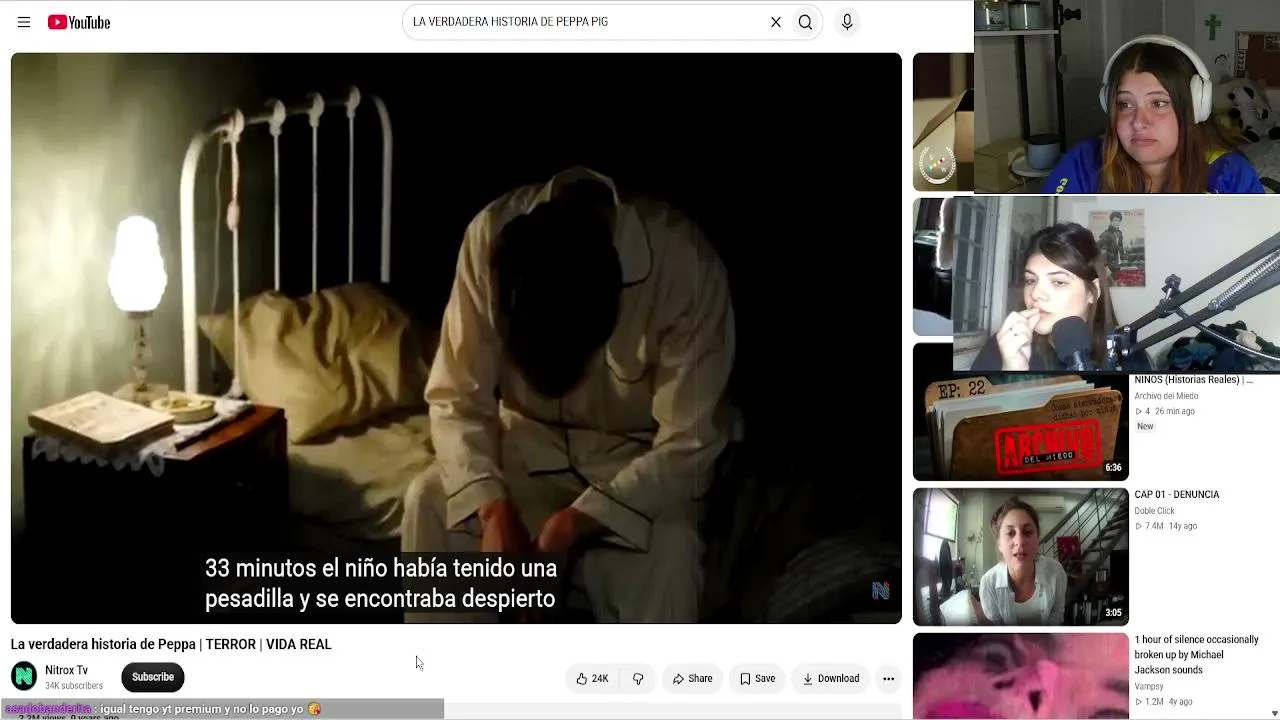Click the scroll-down arrow of page scrollbar
Viewport: 1280px width, 720px height.
click(1273, 712)
